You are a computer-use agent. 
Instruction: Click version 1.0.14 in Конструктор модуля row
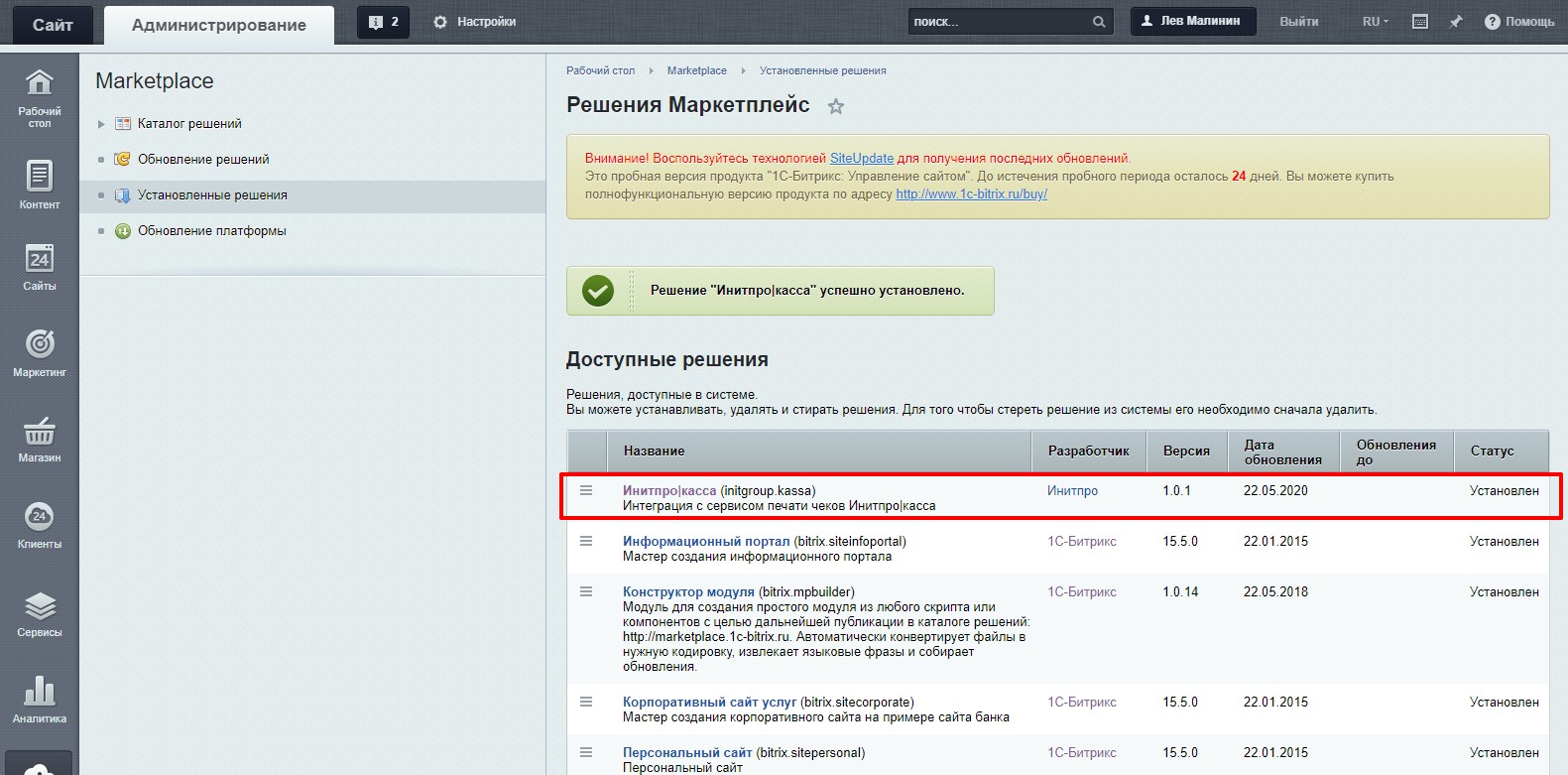click(1180, 591)
